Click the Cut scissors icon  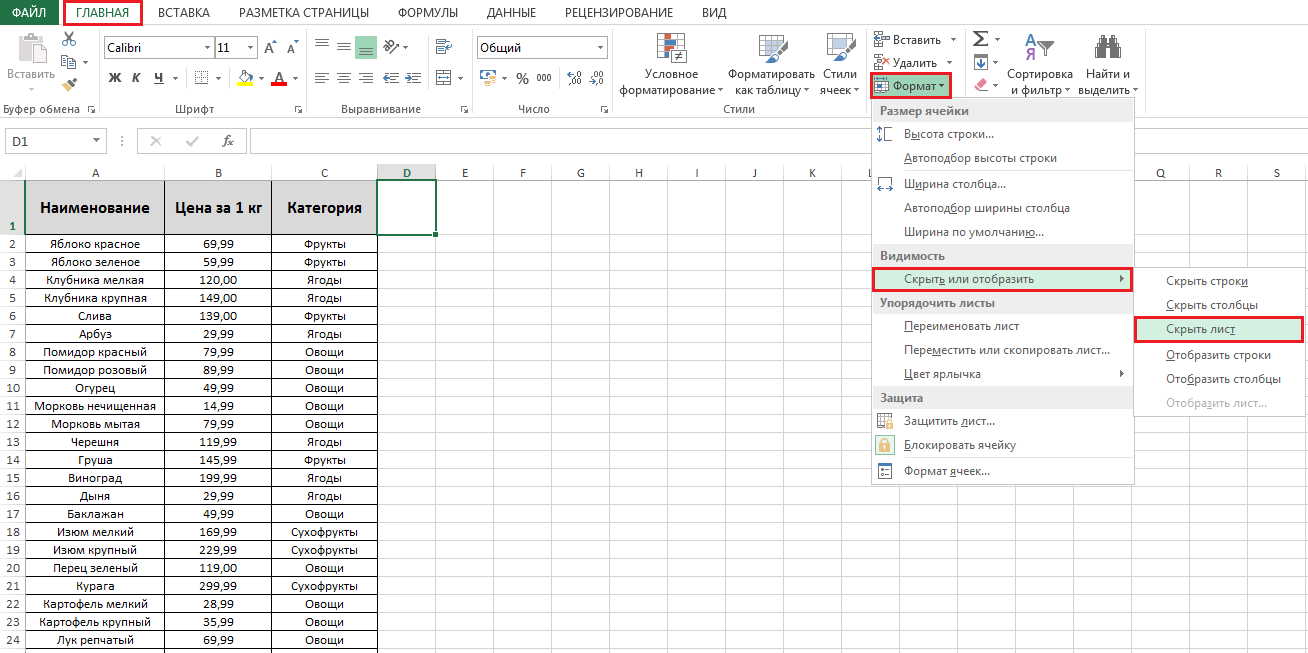pyautogui.click(x=69, y=39)
